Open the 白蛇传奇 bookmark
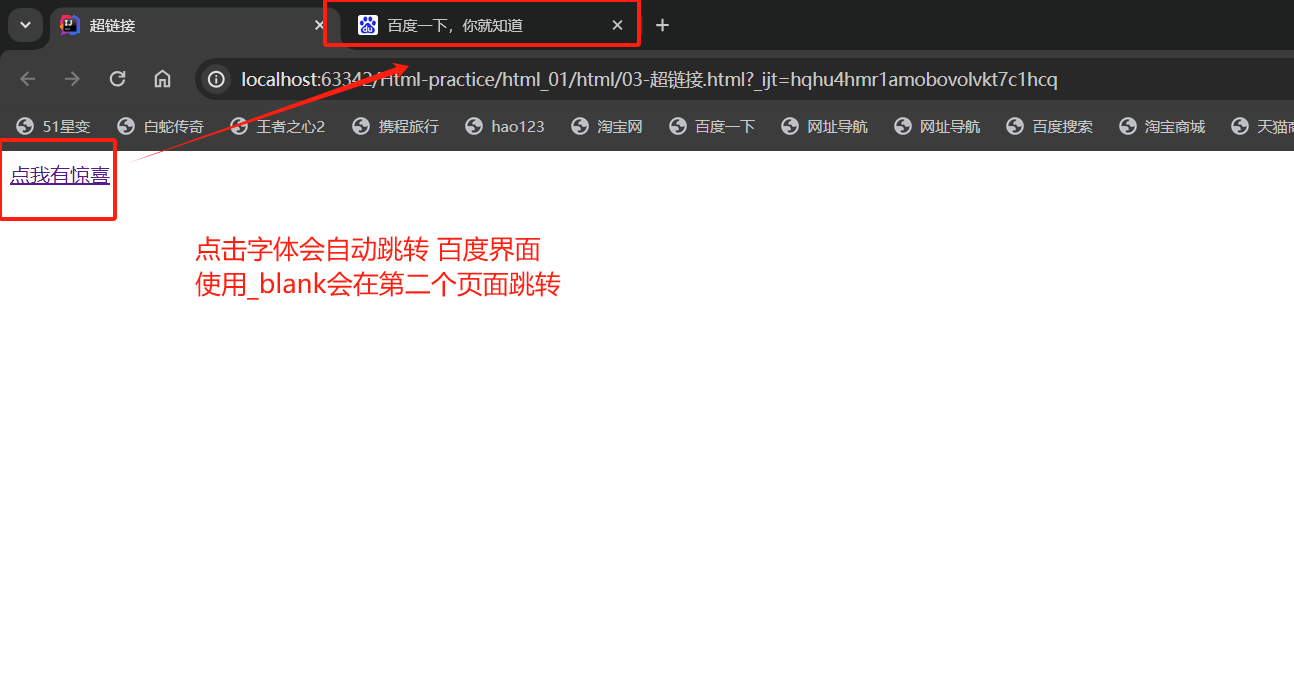Viewport: 1294px width, 676px height. click(160, 126)
